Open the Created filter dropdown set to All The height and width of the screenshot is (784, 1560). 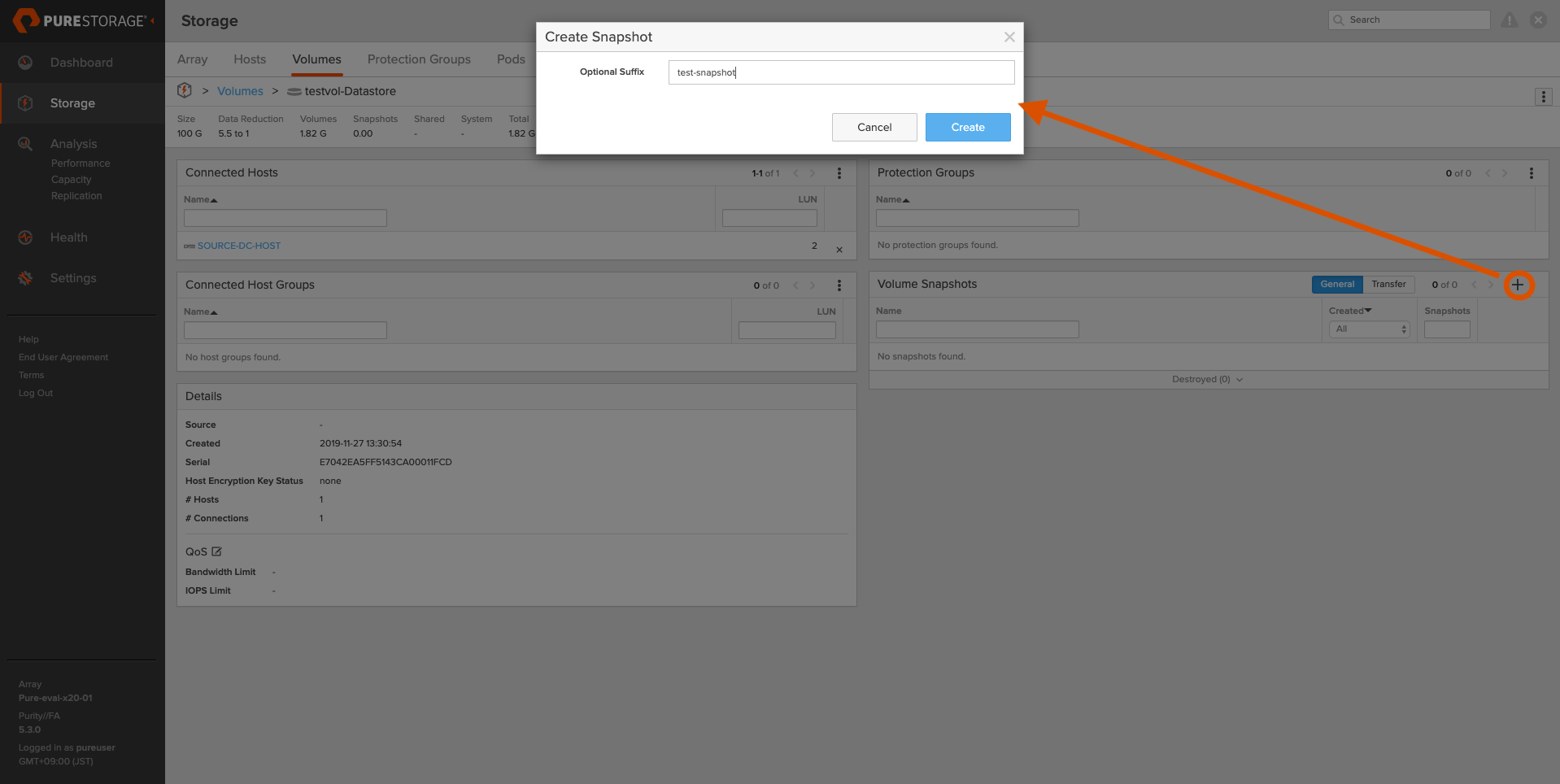pos(1371,329)
